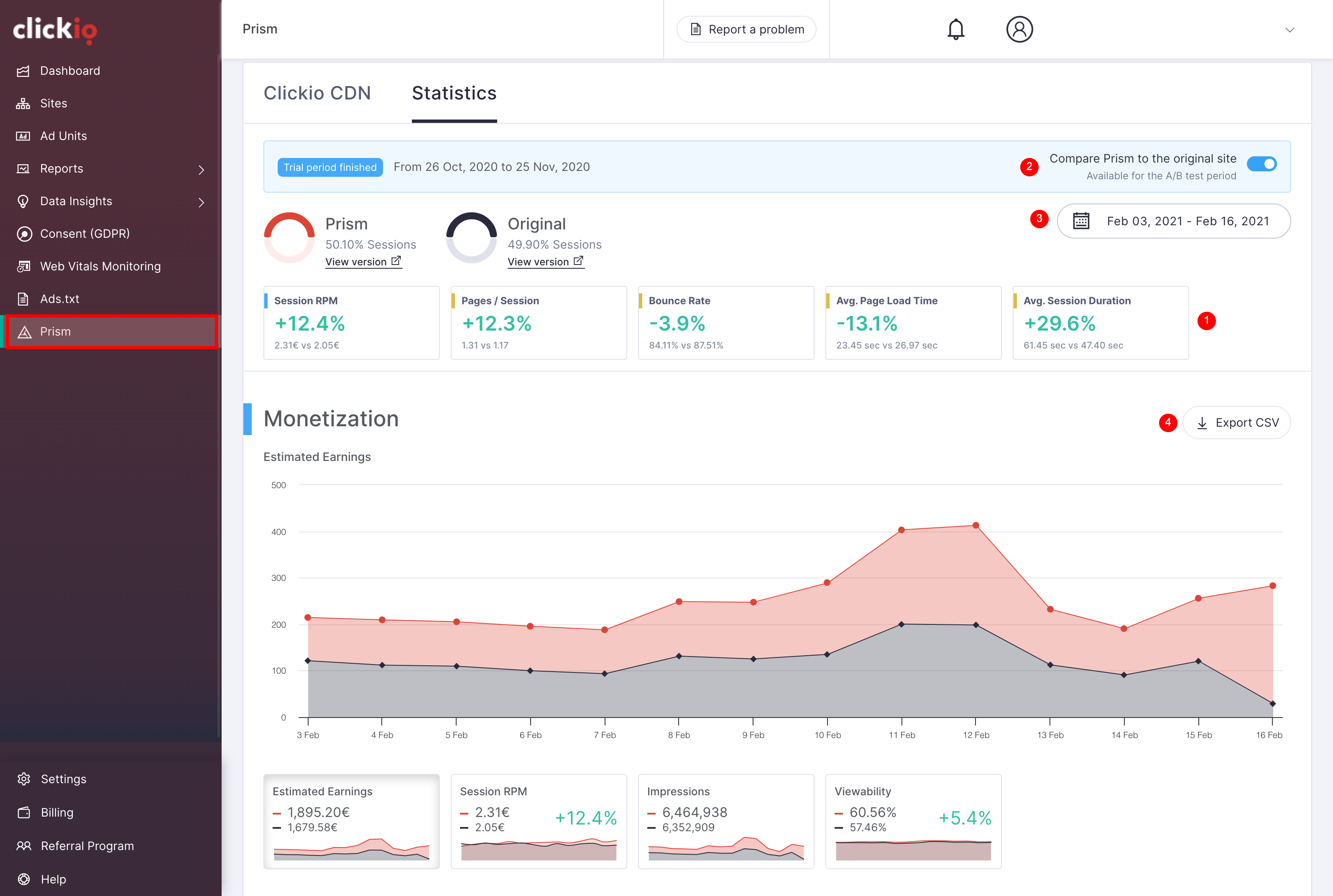This screenshot has height=896, width=1333.
Task: Click the 11 Feb dark Original data point
Action: [x=901, y=625]
